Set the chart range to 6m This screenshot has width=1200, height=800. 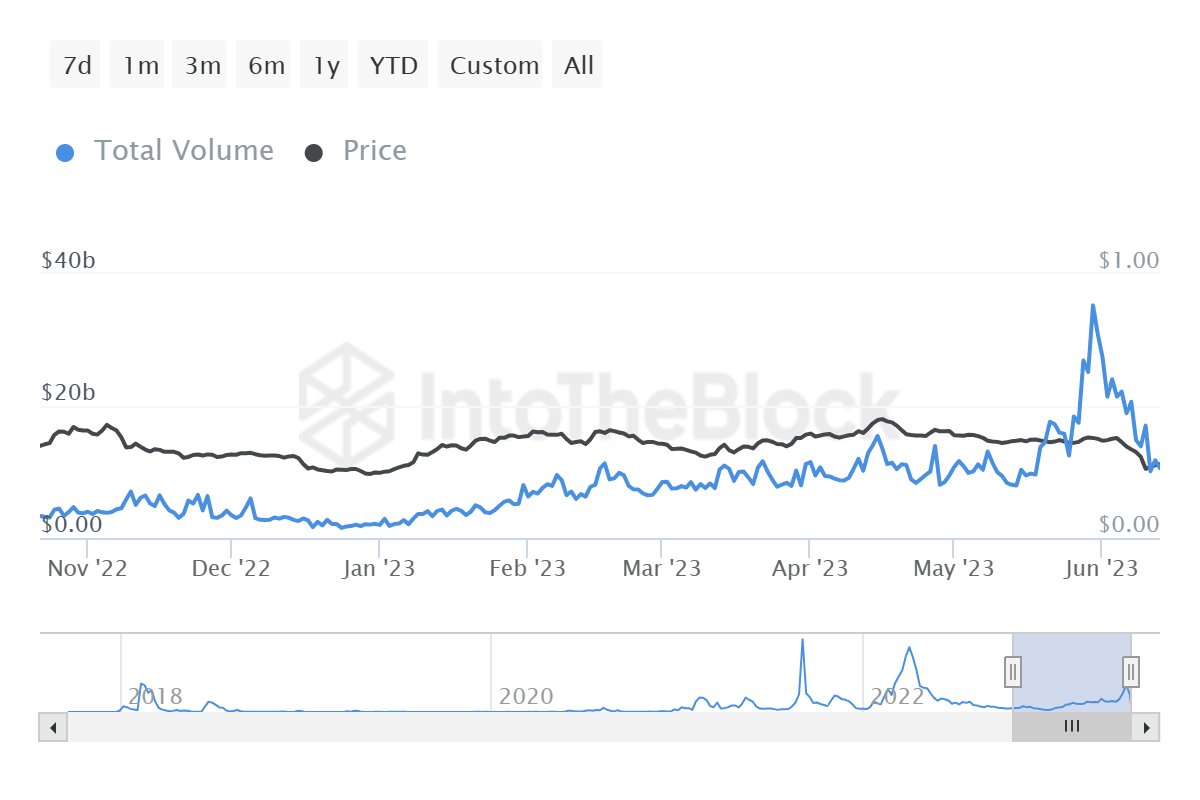point(266,66)
